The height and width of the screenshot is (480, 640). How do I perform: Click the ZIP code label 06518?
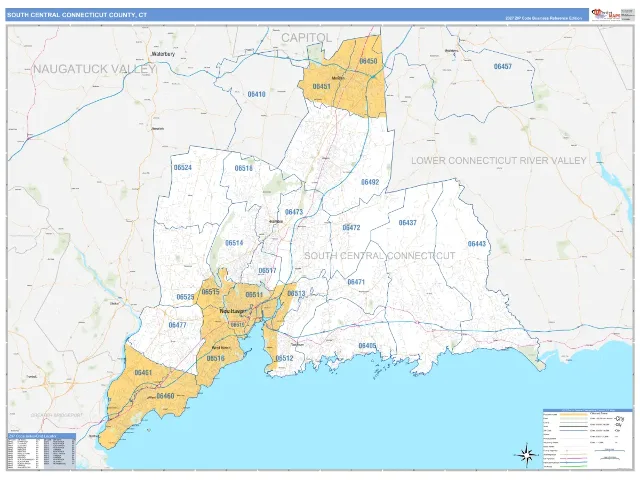pyautogui.click(x=244, y=168)
